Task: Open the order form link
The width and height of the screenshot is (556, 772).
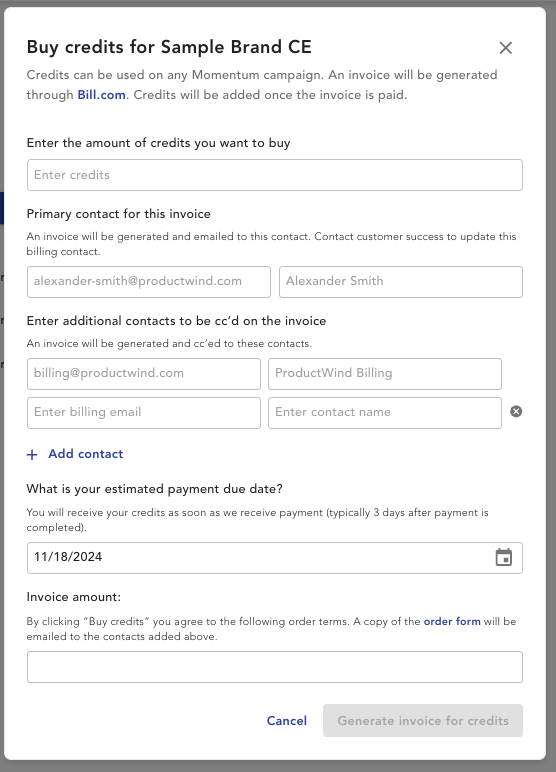Action: tap(452, 621)
